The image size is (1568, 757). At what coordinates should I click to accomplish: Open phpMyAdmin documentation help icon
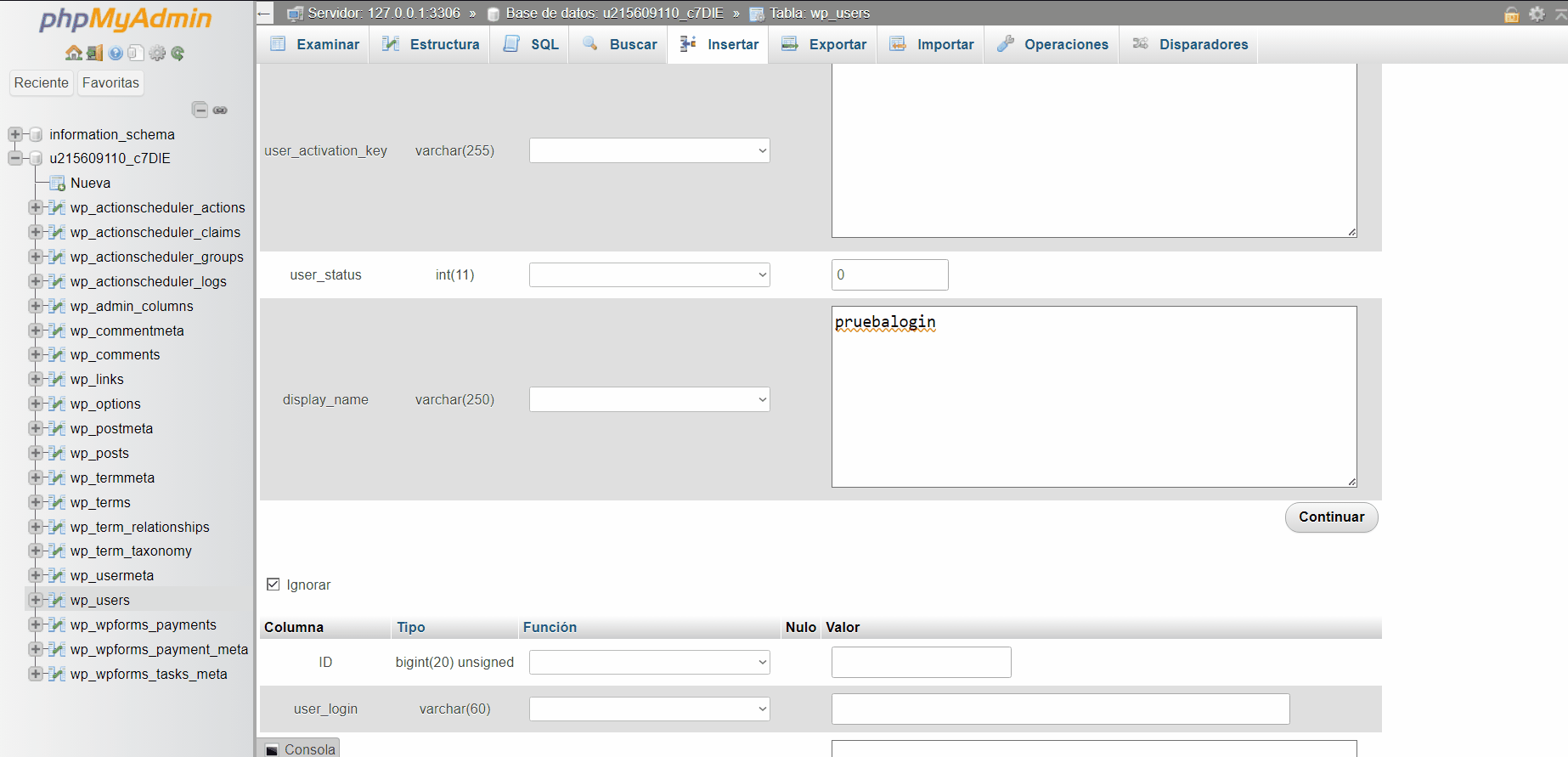[116, 54]
